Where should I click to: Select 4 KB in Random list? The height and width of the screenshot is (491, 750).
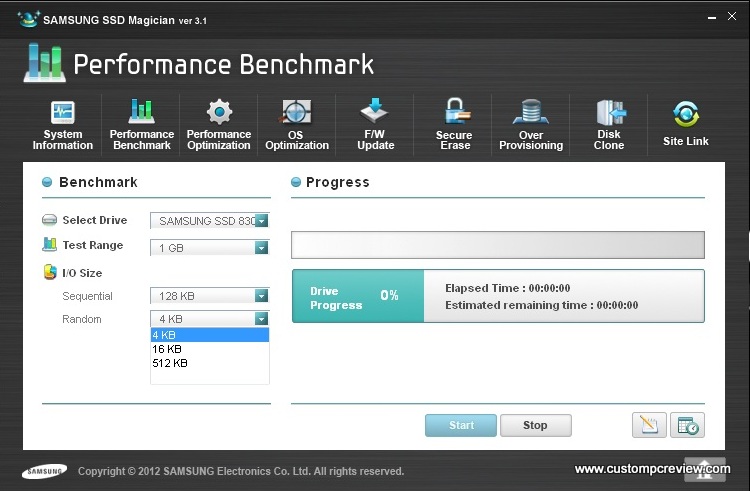[x=210, y=335]
